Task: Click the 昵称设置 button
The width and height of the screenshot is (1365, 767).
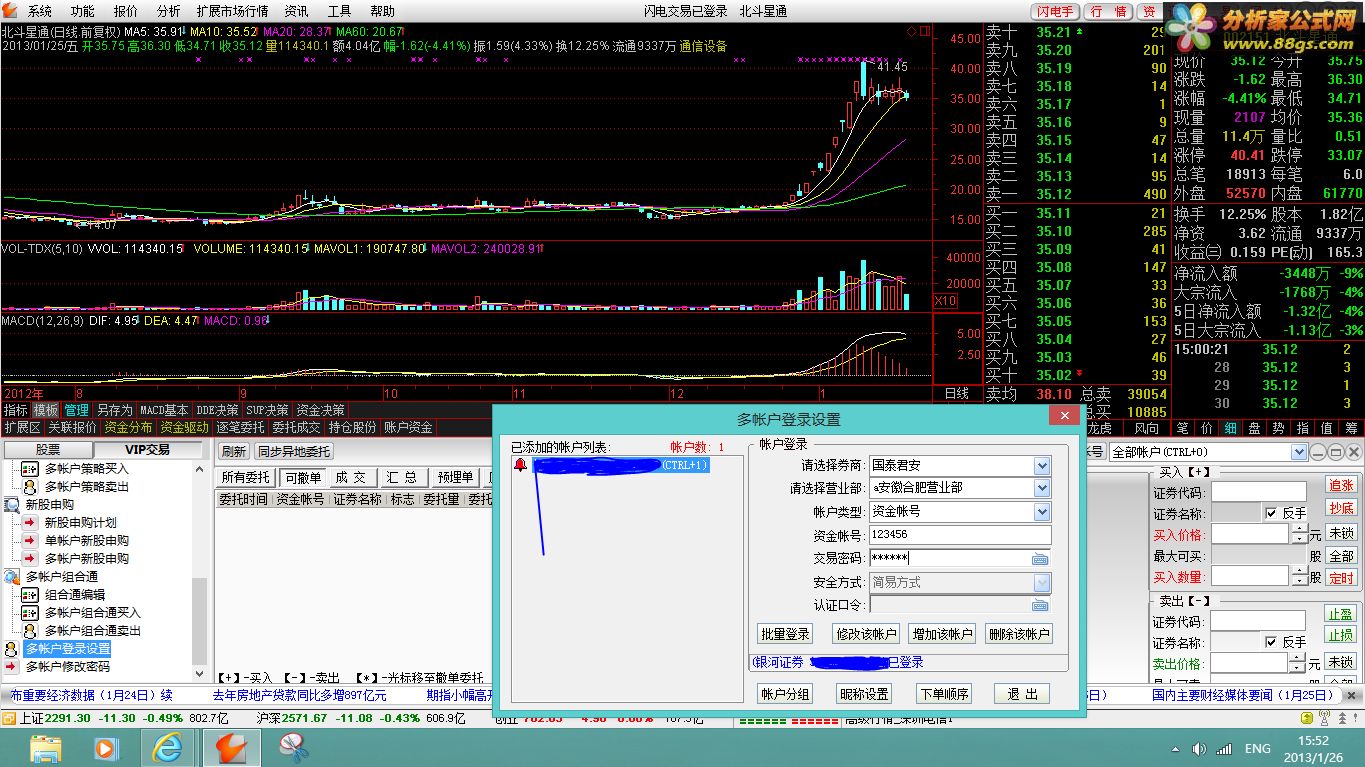Action: [x=864, y=694]
